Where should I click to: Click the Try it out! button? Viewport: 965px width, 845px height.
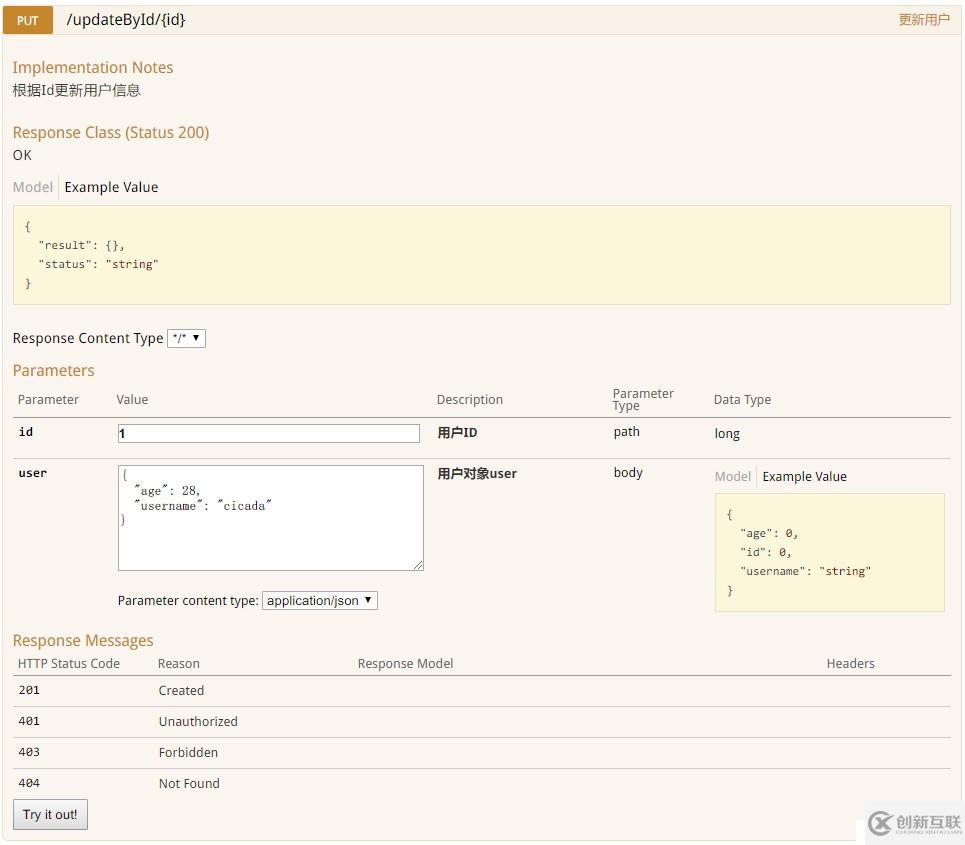50,814
